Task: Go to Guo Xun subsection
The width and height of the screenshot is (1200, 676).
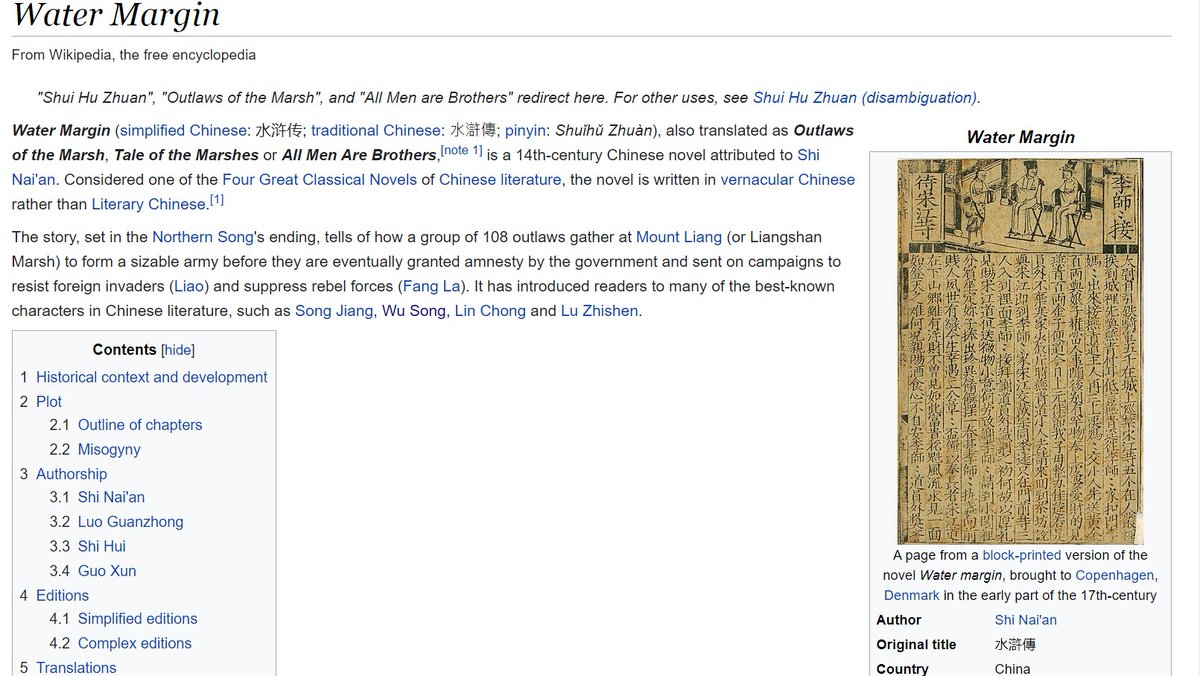Action: coord(107,571)
